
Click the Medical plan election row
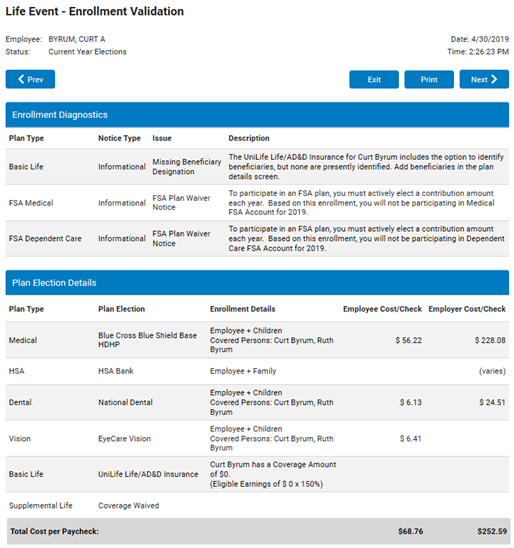point(257,340)
